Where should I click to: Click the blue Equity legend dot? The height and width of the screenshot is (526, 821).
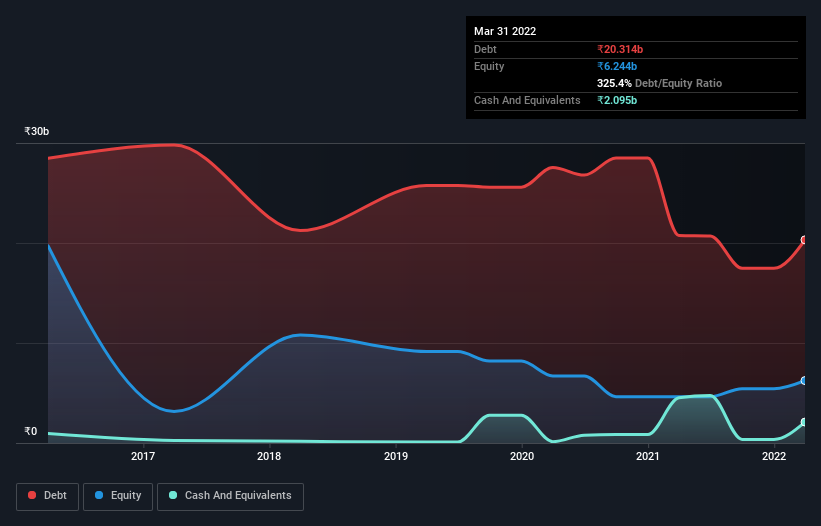(99, 495)
